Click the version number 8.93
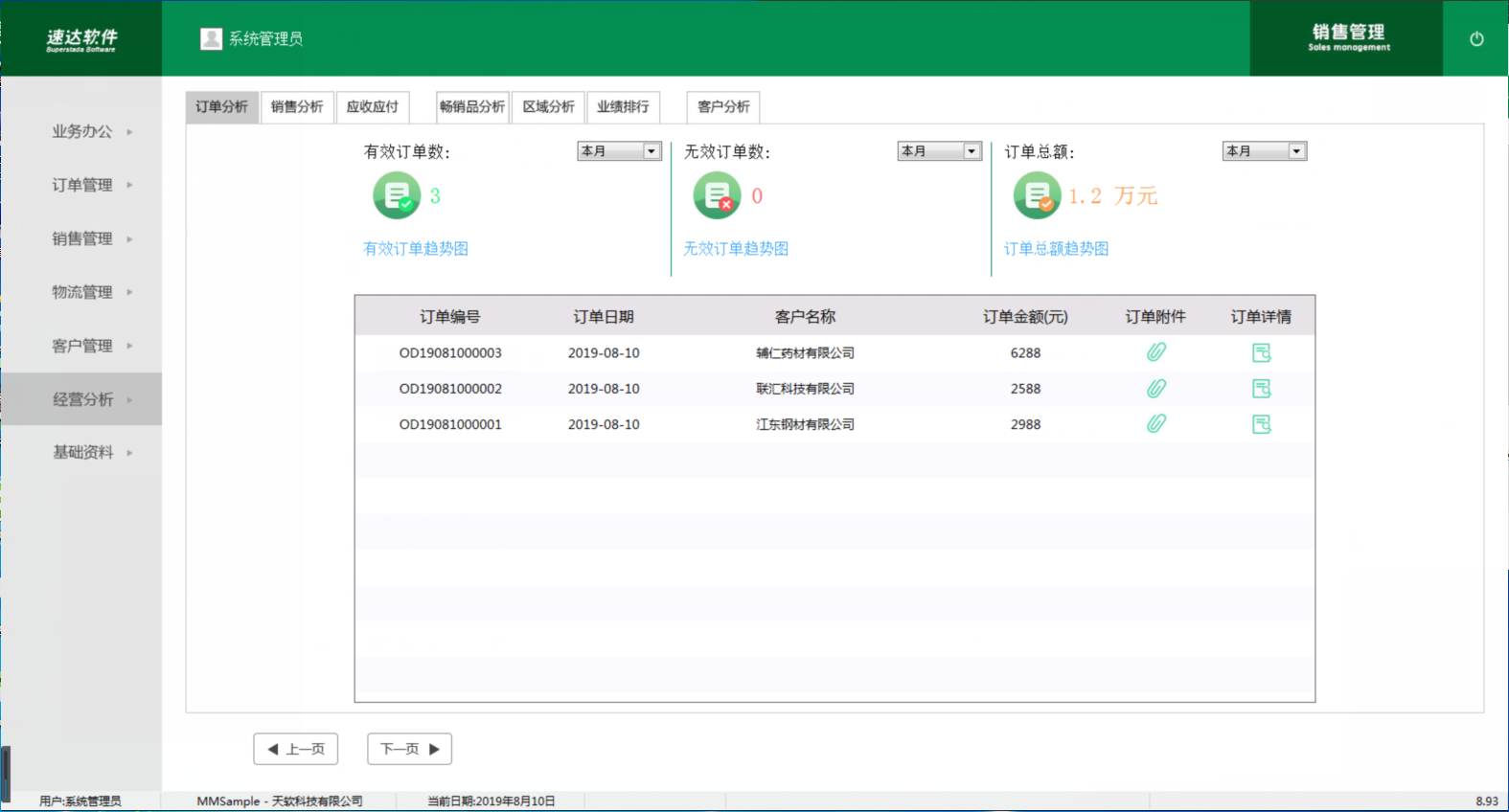 tap(1487, 801)
